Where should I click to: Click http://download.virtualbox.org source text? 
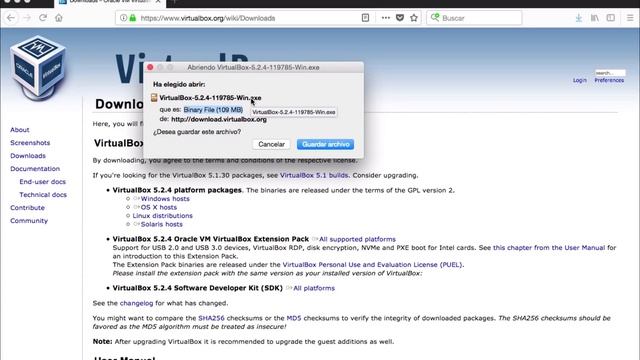[219, 119]
